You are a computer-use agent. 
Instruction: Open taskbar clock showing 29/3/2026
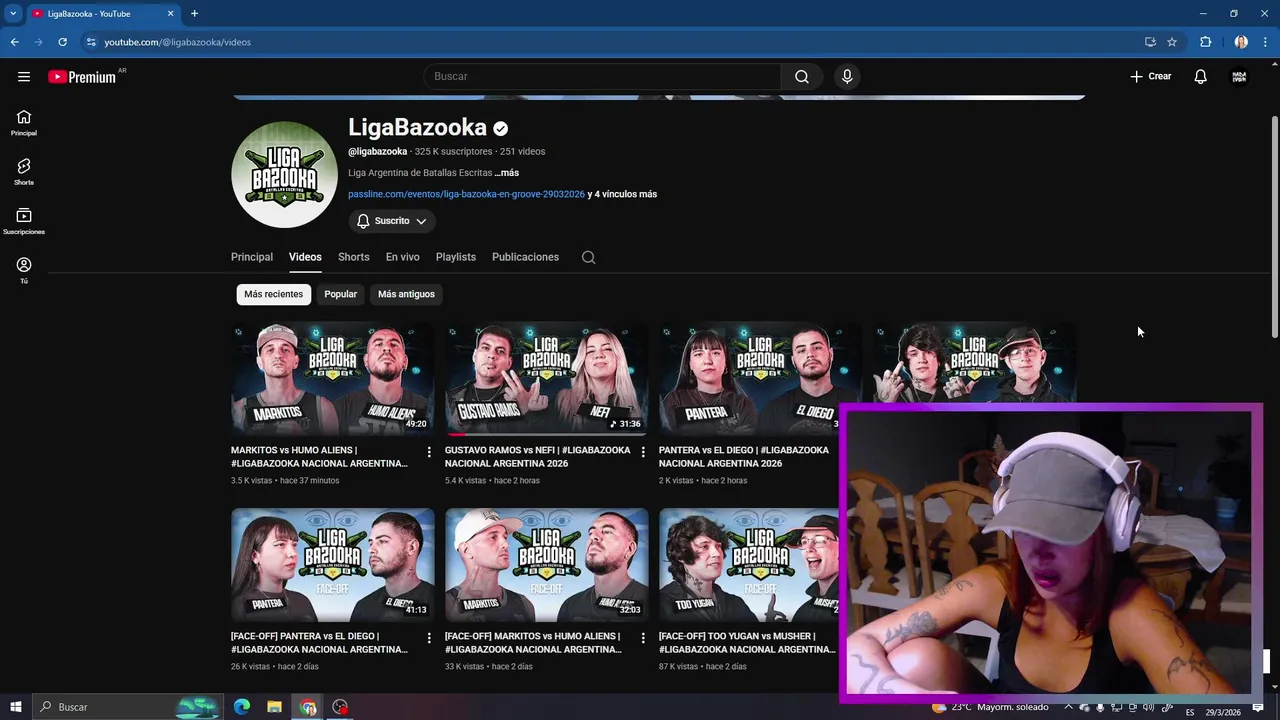[1223, 712]
